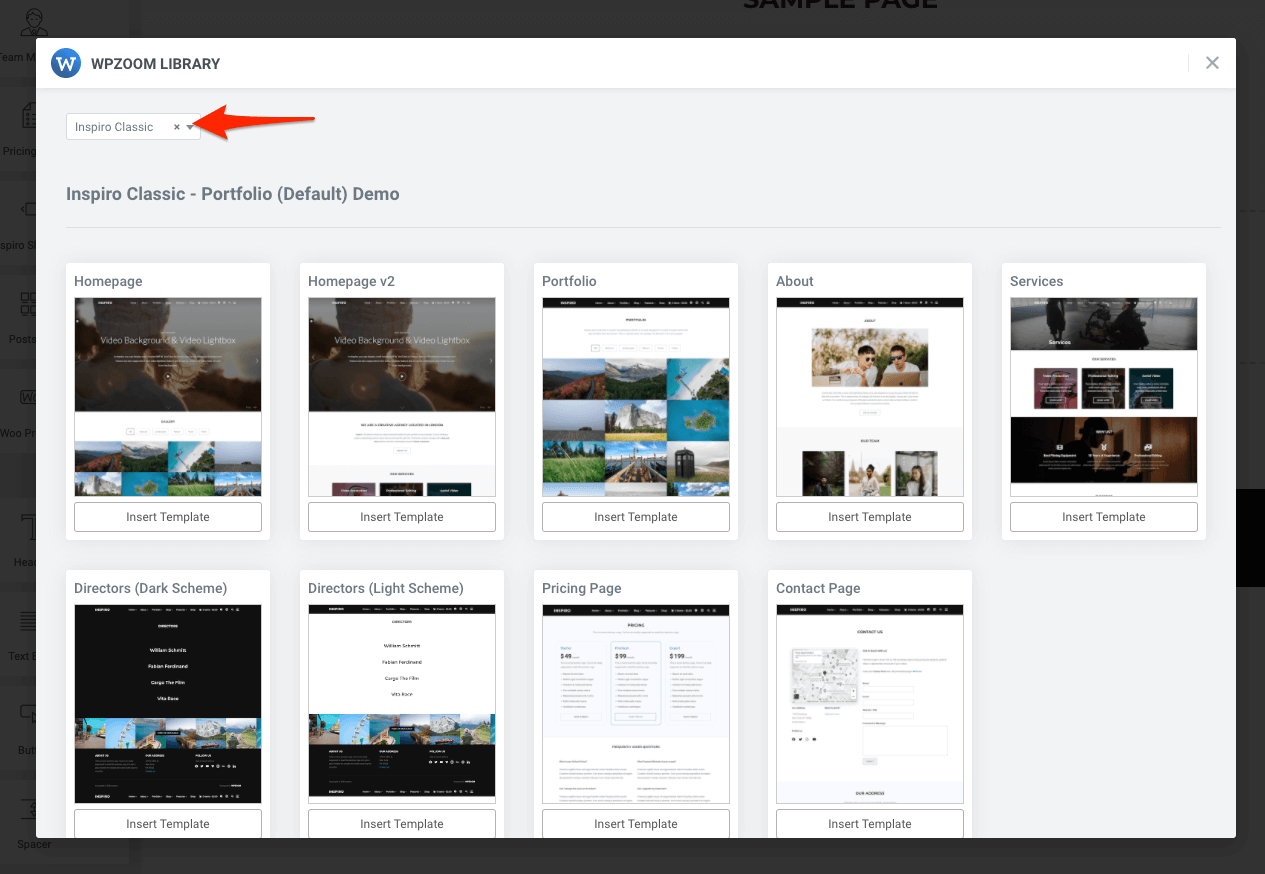Viewport: 1265px width, 874px height.
Task: Preview the Homepage v2 template thumbnail
Action: (402, 397)
